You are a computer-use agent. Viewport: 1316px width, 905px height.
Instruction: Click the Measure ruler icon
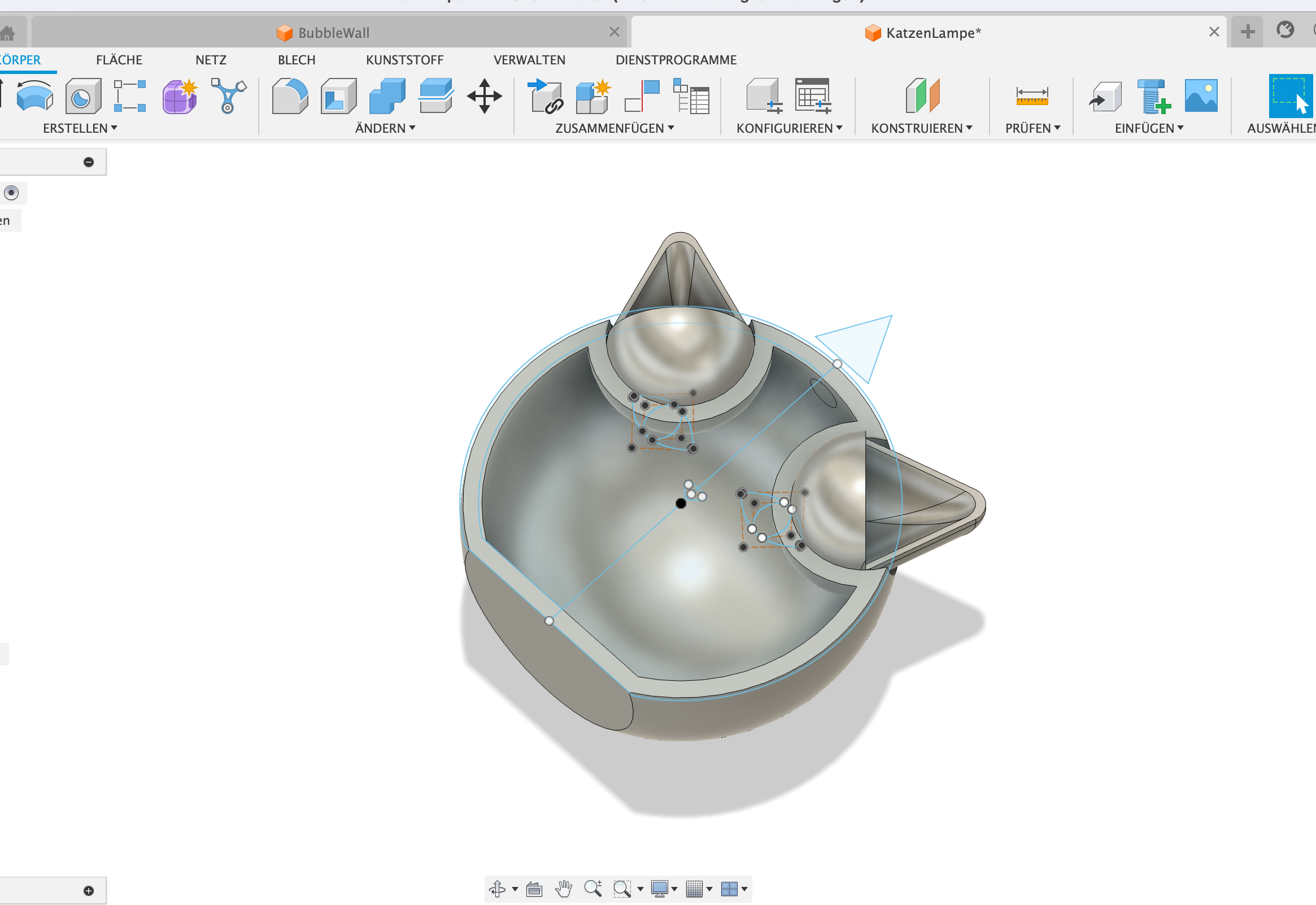1031,97
